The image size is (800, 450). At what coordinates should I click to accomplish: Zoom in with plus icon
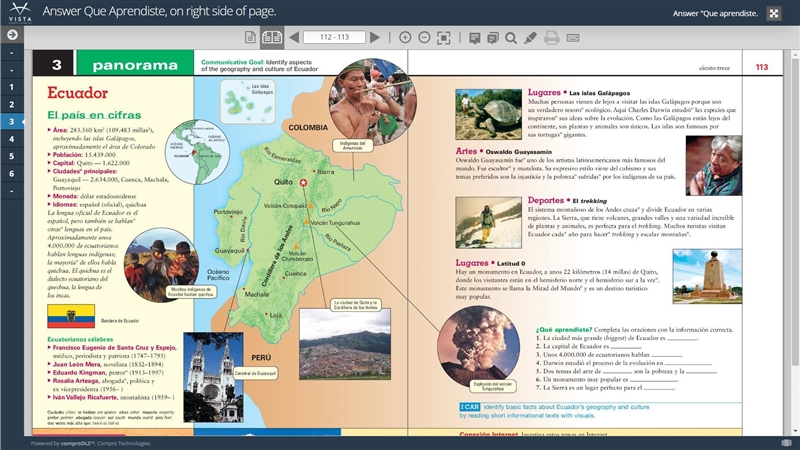tap(405, 37)
